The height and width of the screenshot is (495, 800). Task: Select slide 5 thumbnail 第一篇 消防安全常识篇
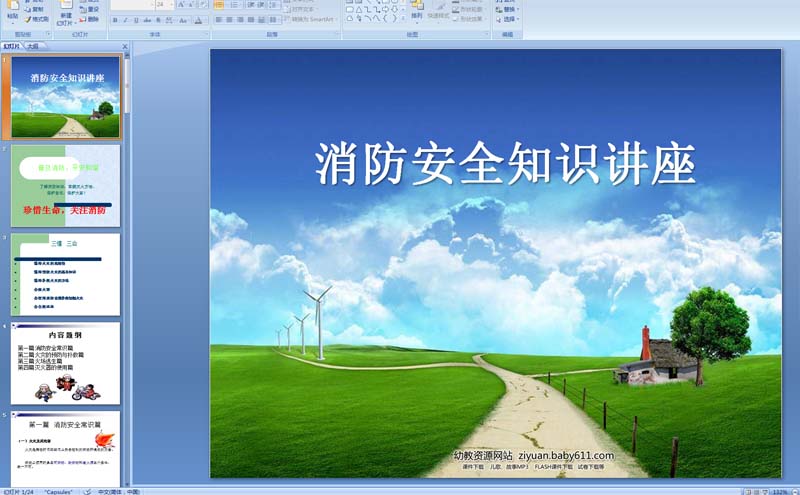pos(66,449)
